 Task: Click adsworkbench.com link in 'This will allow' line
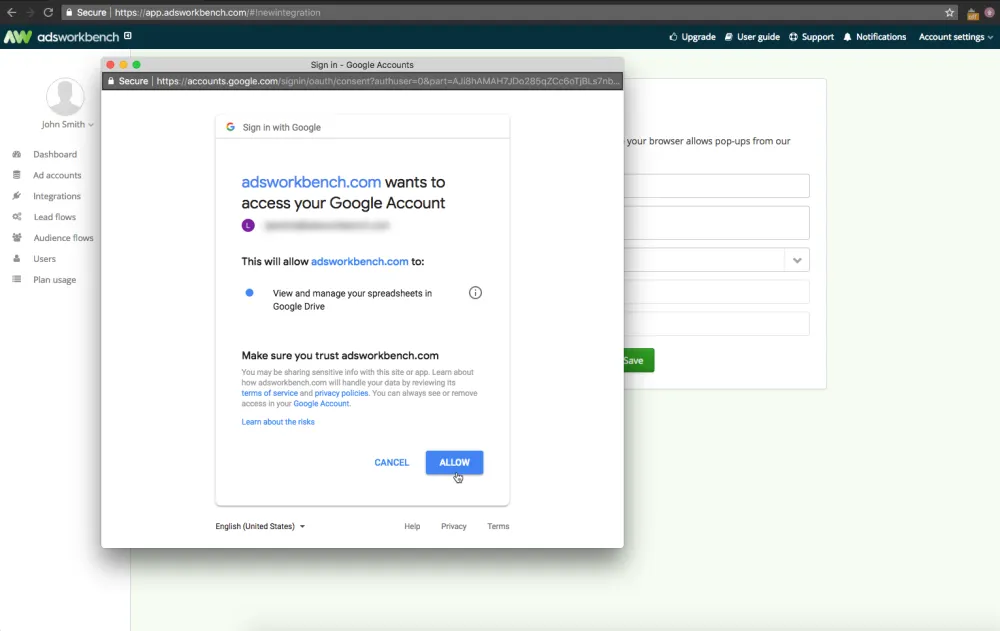click(x=360, y=262)
